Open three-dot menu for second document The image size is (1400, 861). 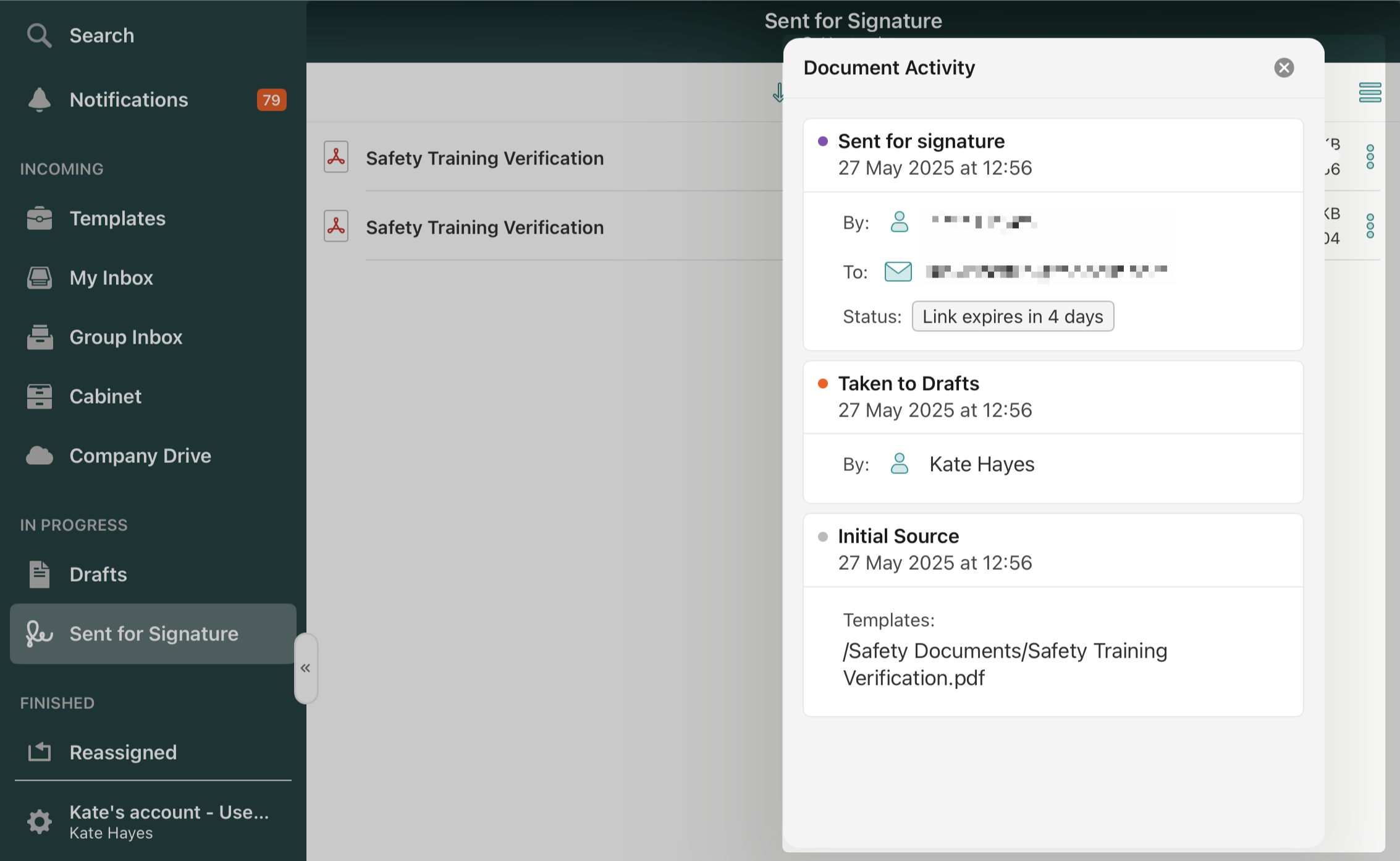(x=1370, y=226)
